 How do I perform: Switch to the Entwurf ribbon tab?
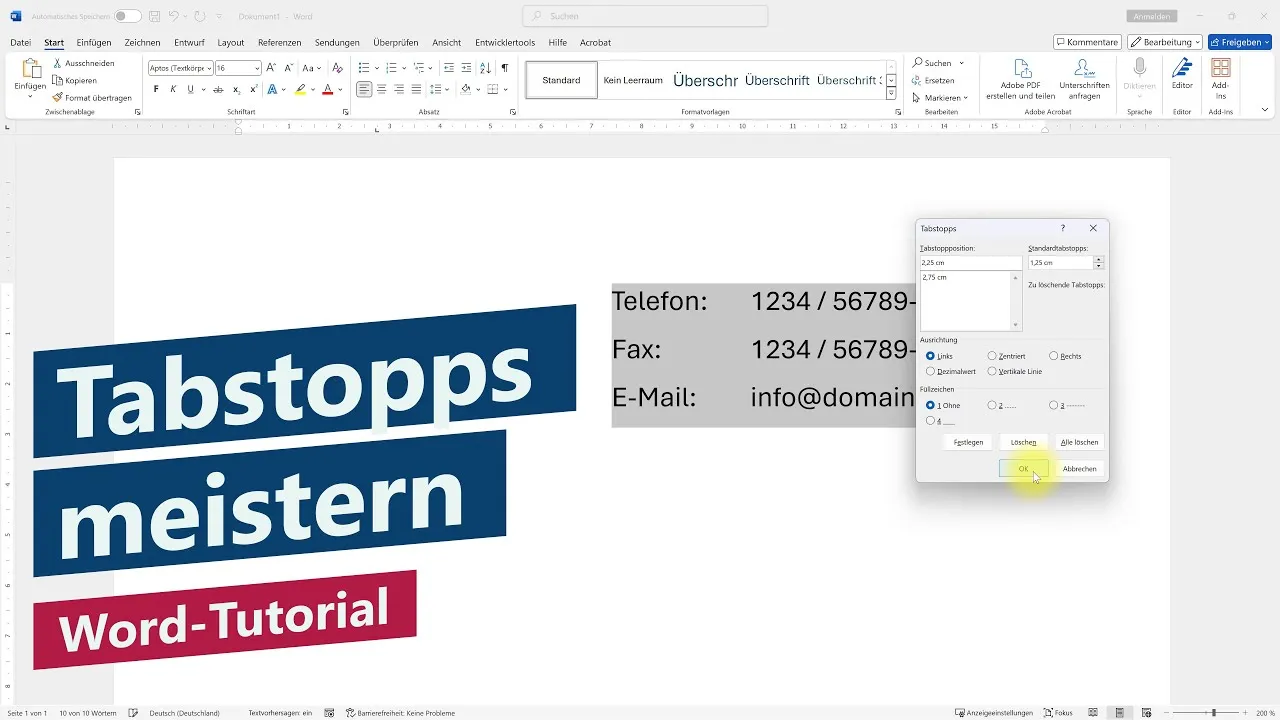click(189, 42)
